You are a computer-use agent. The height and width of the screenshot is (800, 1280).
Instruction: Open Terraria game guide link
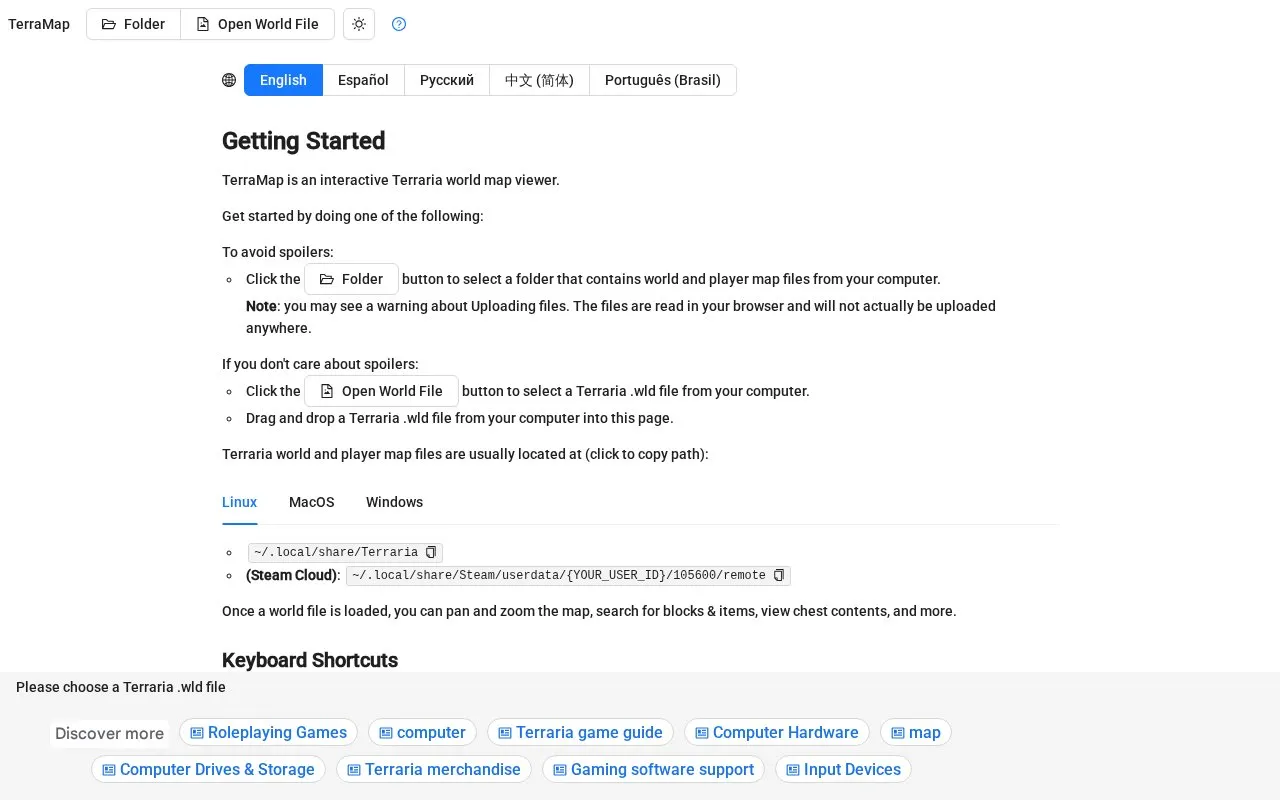[x=581, y=733]
